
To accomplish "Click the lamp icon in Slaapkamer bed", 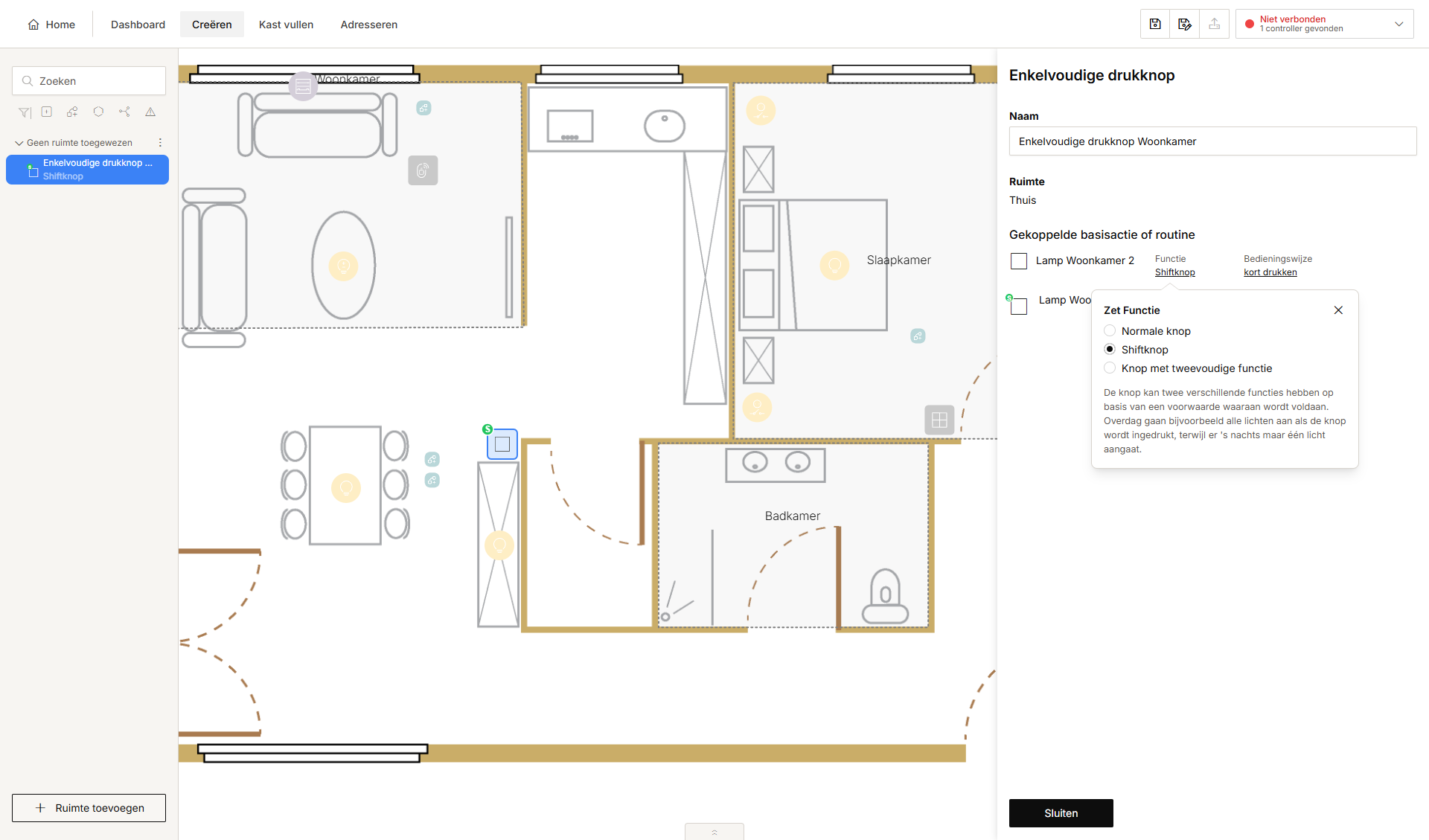I will 834,265.
